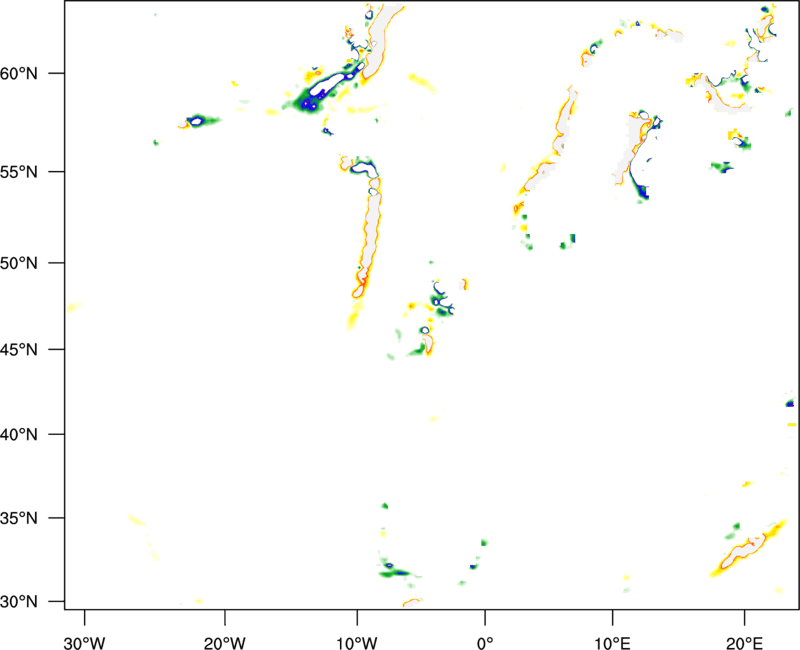The height and width of the screenshot is (650, 800).
Task: Click the 55°N latitude label
Action: point(19,172)
